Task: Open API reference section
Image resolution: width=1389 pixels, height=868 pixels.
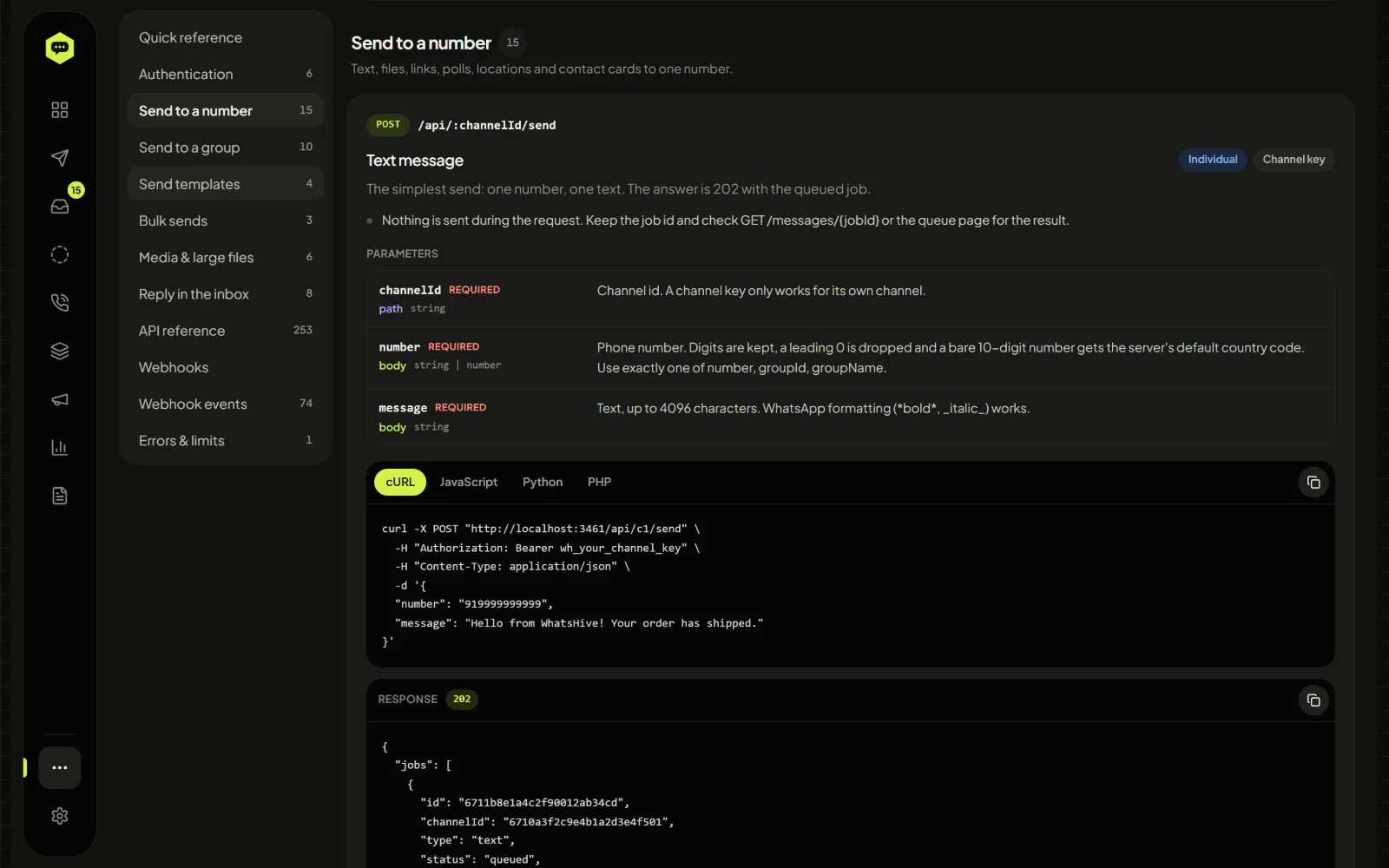Action: tap(226, 331)
